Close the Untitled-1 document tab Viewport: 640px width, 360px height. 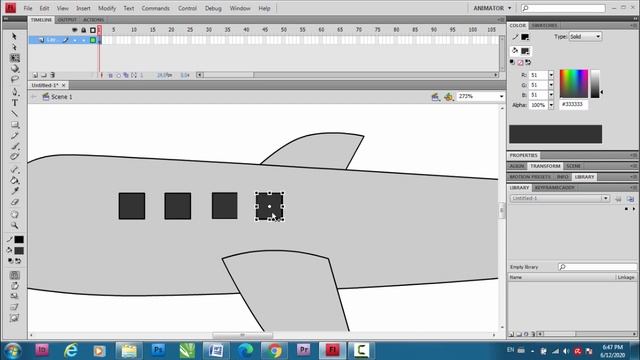[x=64, y=85]
